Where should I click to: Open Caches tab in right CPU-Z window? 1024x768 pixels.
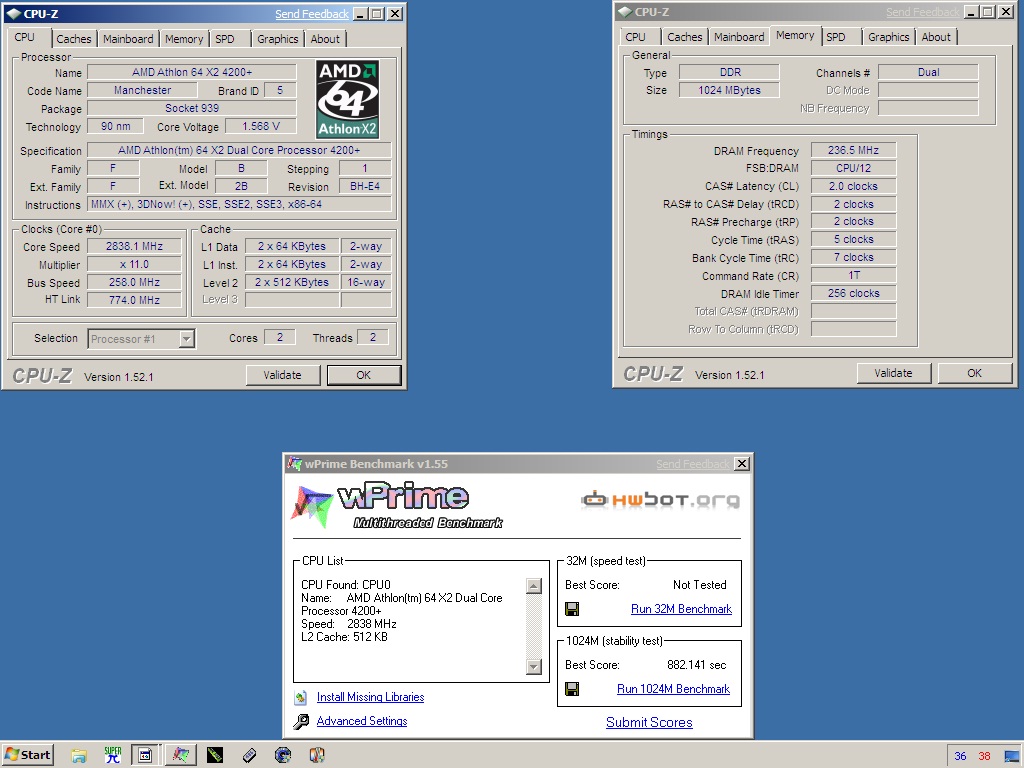(x=684, y=37)
